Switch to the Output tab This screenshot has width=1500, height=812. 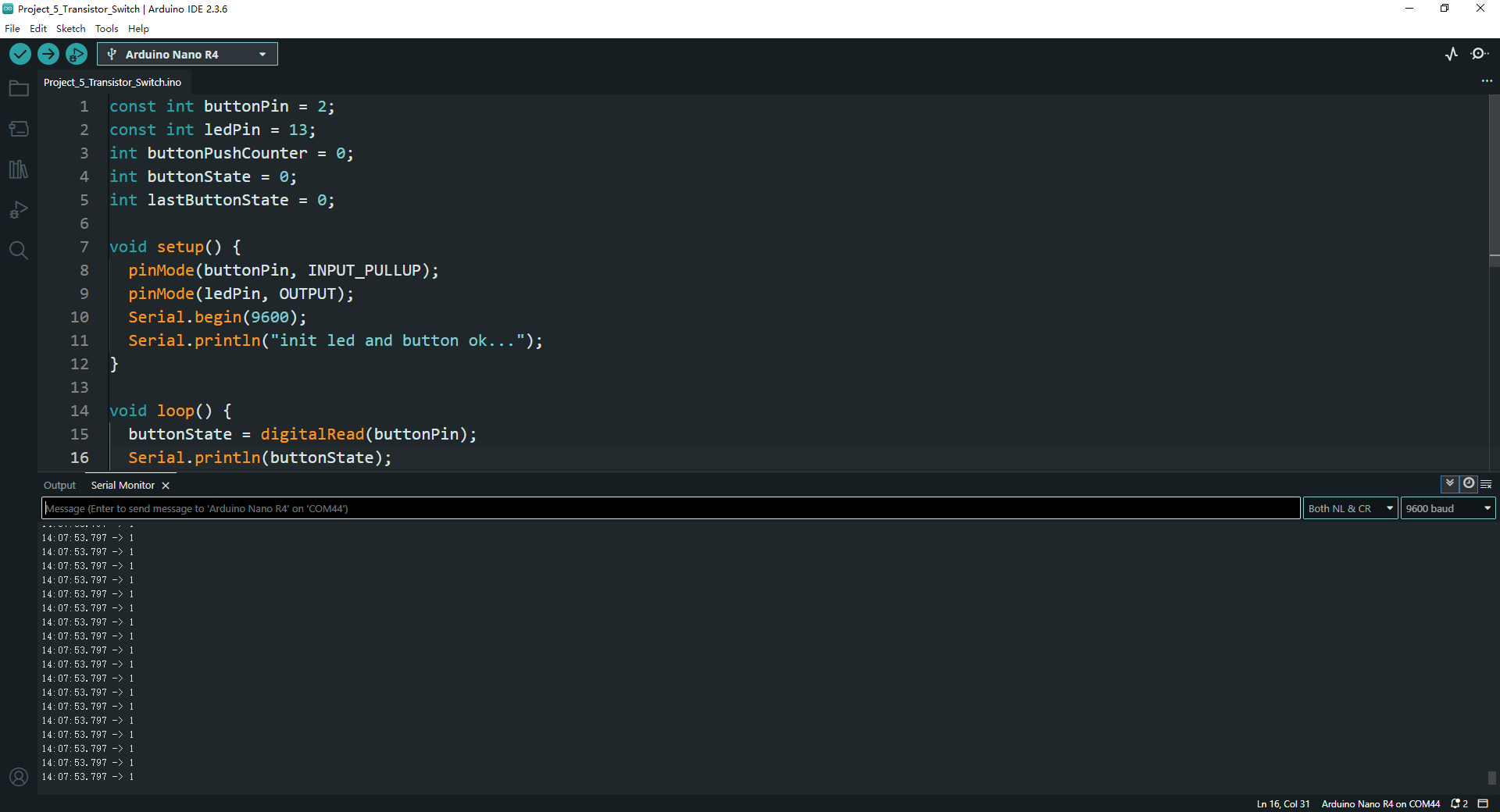point(59,486)
